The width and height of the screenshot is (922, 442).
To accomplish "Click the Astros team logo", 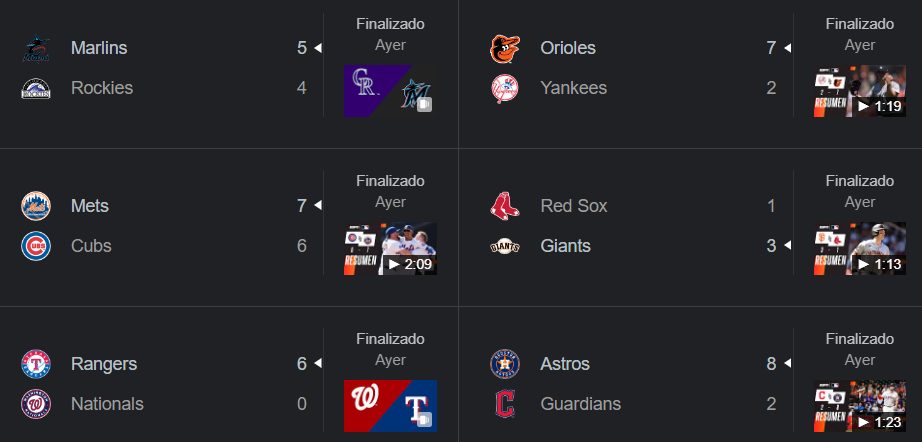I will 505,364.
